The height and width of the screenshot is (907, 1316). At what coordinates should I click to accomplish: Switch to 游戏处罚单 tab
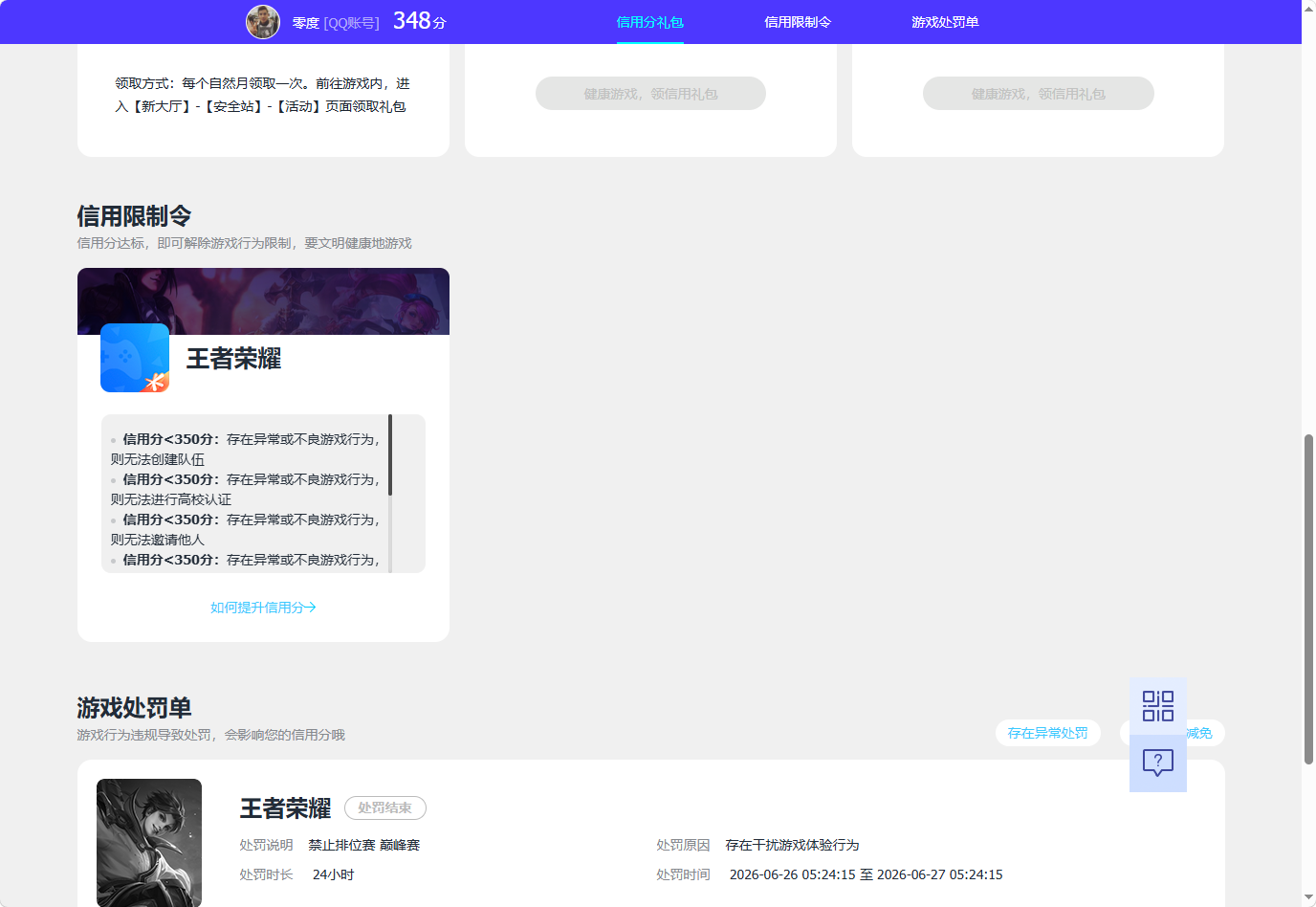pyautogui.click(x=945, y=22)
